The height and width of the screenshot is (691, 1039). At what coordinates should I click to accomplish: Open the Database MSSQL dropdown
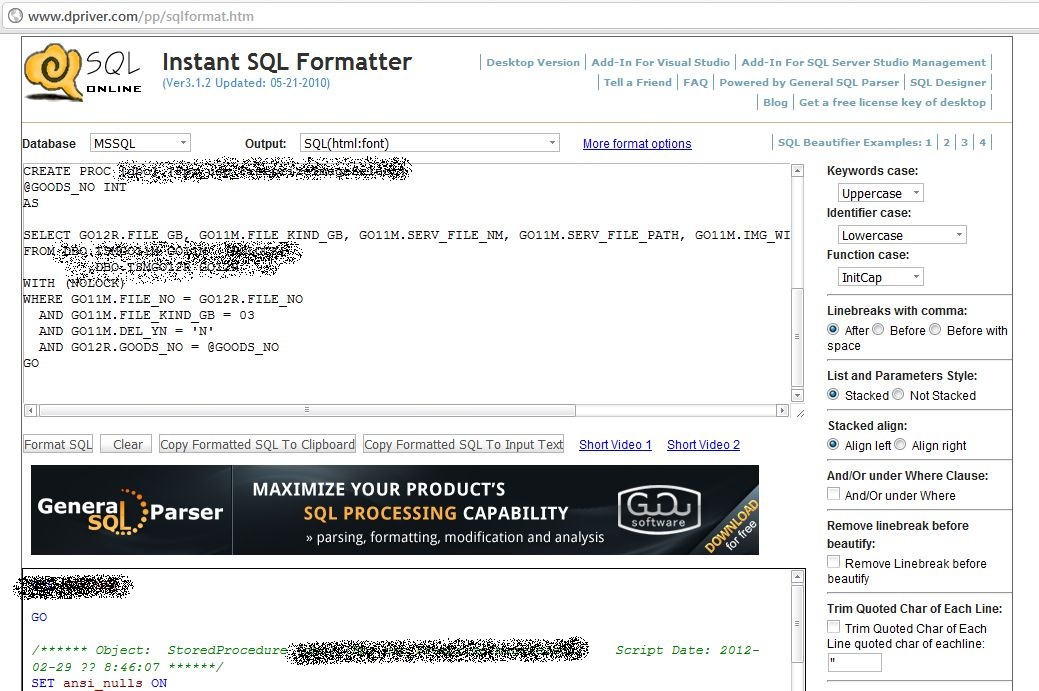[140, 143]
